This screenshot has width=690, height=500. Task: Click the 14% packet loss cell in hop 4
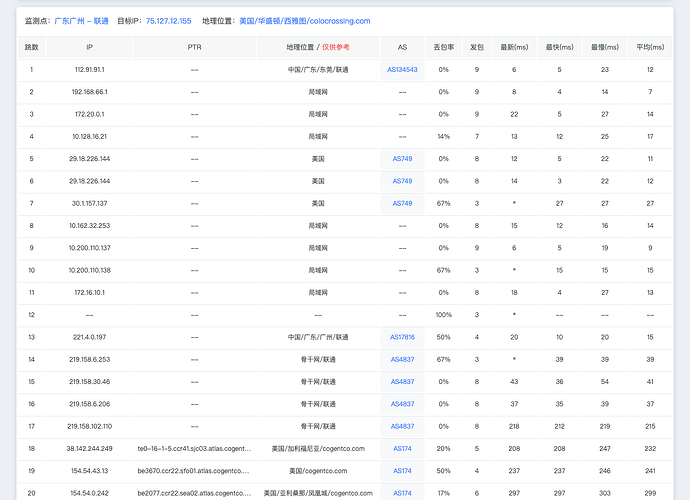pyautogui.click(x=444, y=136)
